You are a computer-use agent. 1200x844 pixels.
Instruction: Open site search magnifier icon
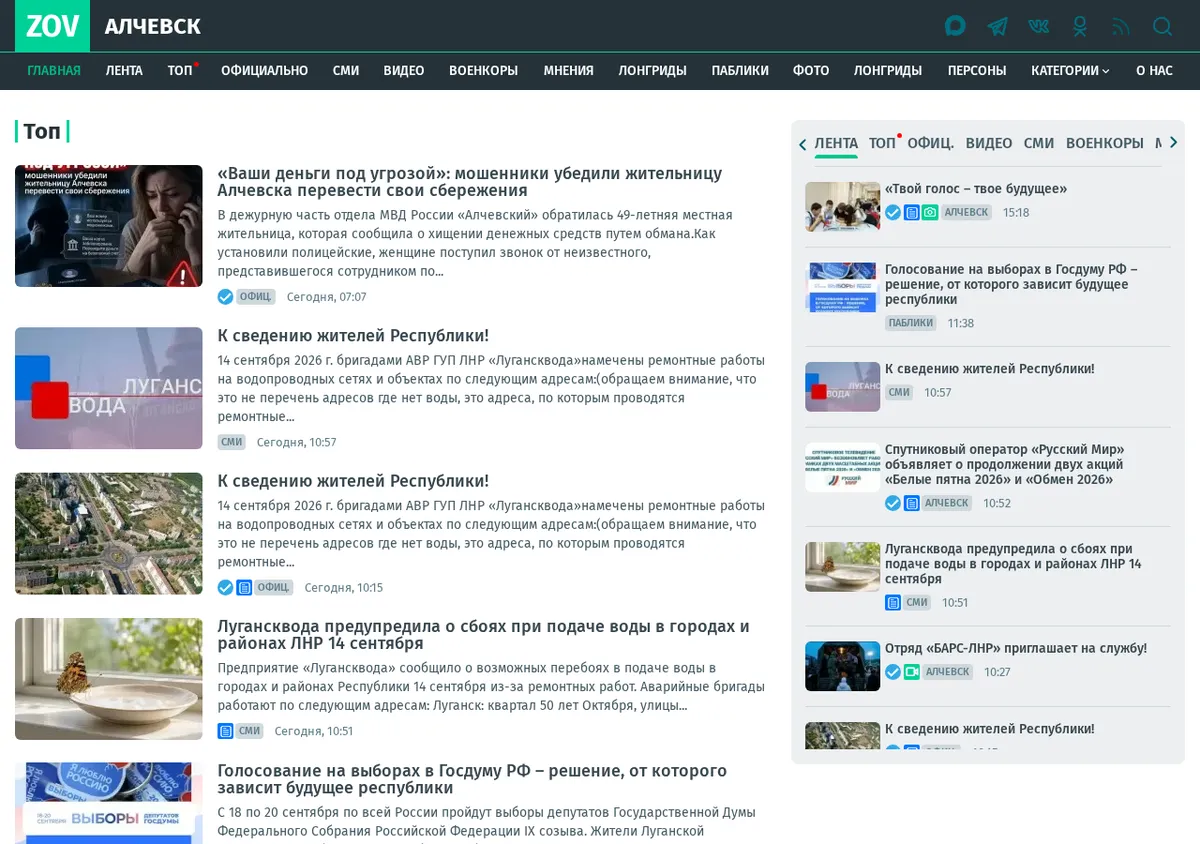[x=1162, y=26]
